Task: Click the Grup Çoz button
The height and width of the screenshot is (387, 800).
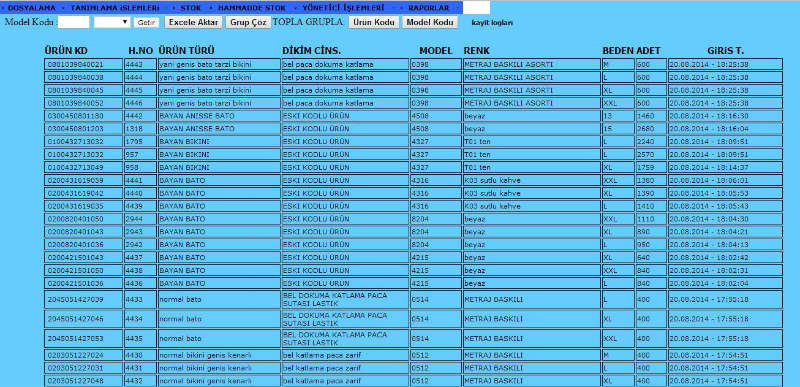Action: tap(248, 22)
